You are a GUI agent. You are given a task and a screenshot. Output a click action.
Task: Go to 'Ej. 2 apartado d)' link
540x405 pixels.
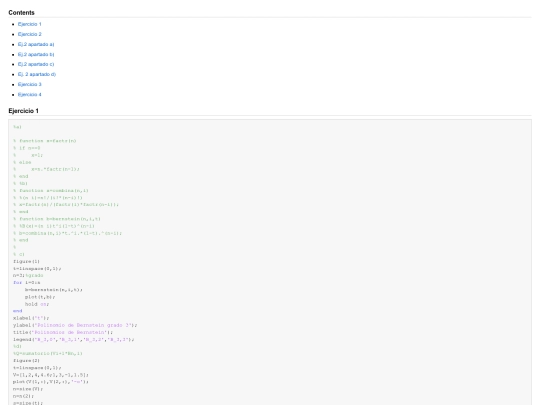[x=37, y=74]
